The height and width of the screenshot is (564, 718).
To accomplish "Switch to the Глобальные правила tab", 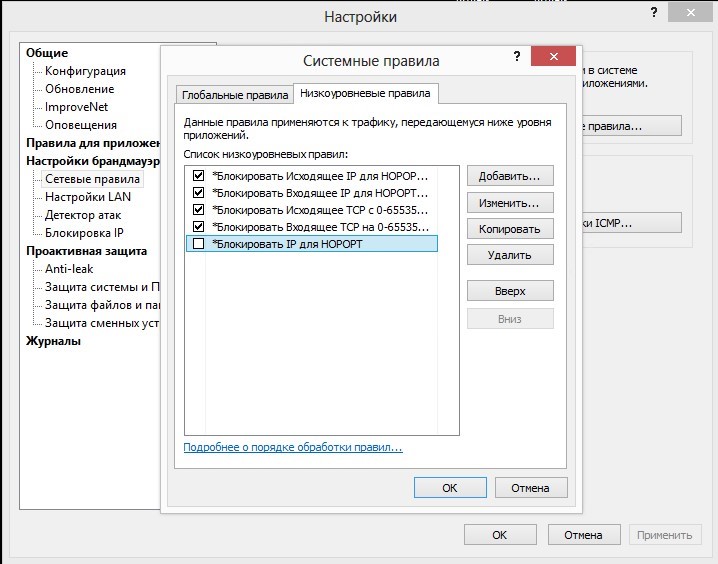I will [234, 95].
